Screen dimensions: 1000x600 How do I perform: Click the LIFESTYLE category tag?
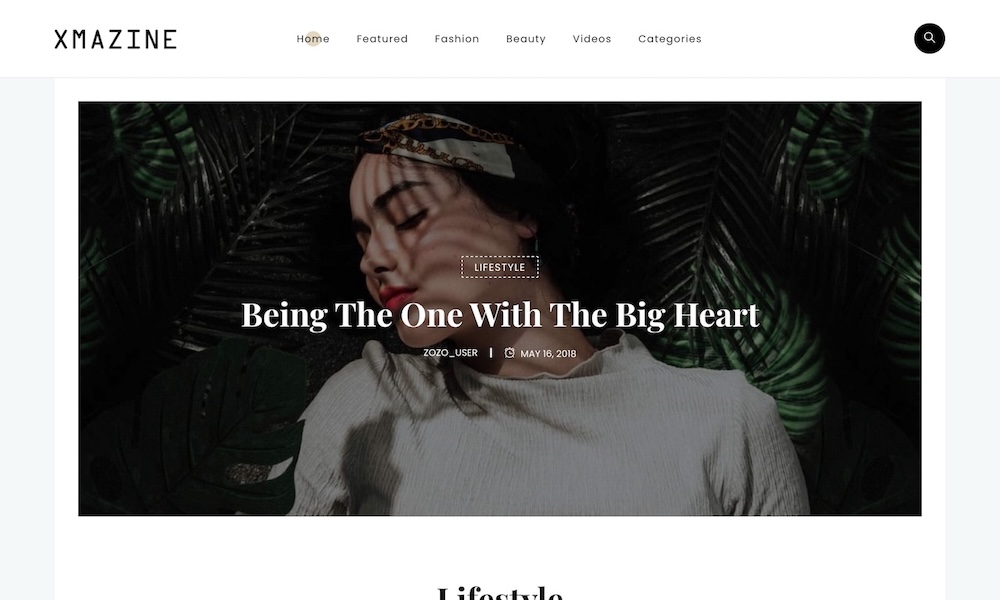tap(500, 267)
